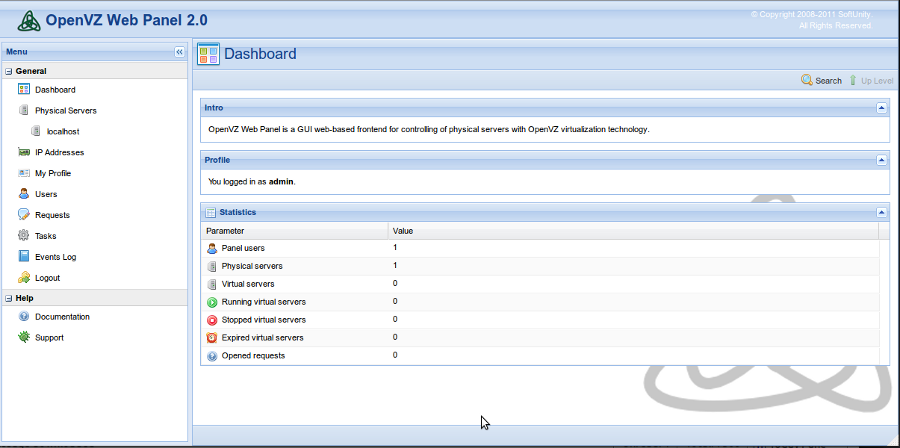Click the Logout keys icon
This screenshot has width=900, height=448.
[24, 278]
